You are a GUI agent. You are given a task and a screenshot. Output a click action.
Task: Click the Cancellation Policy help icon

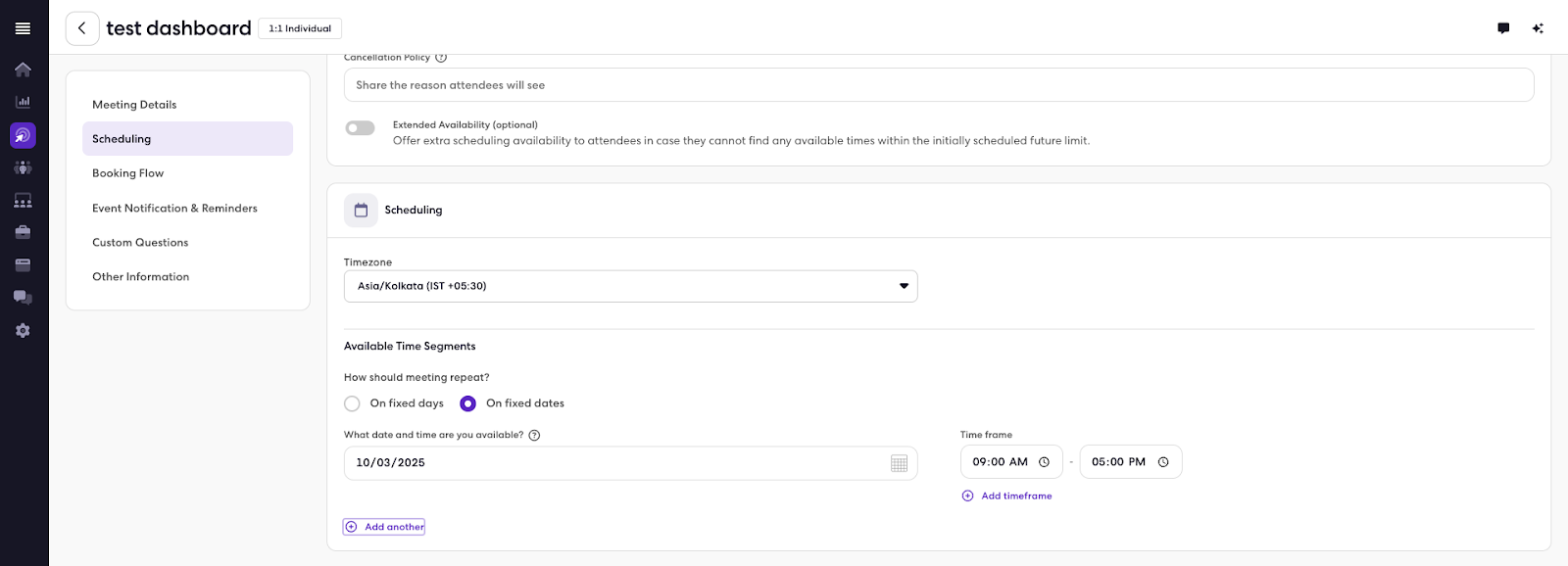tap(441, 58)
